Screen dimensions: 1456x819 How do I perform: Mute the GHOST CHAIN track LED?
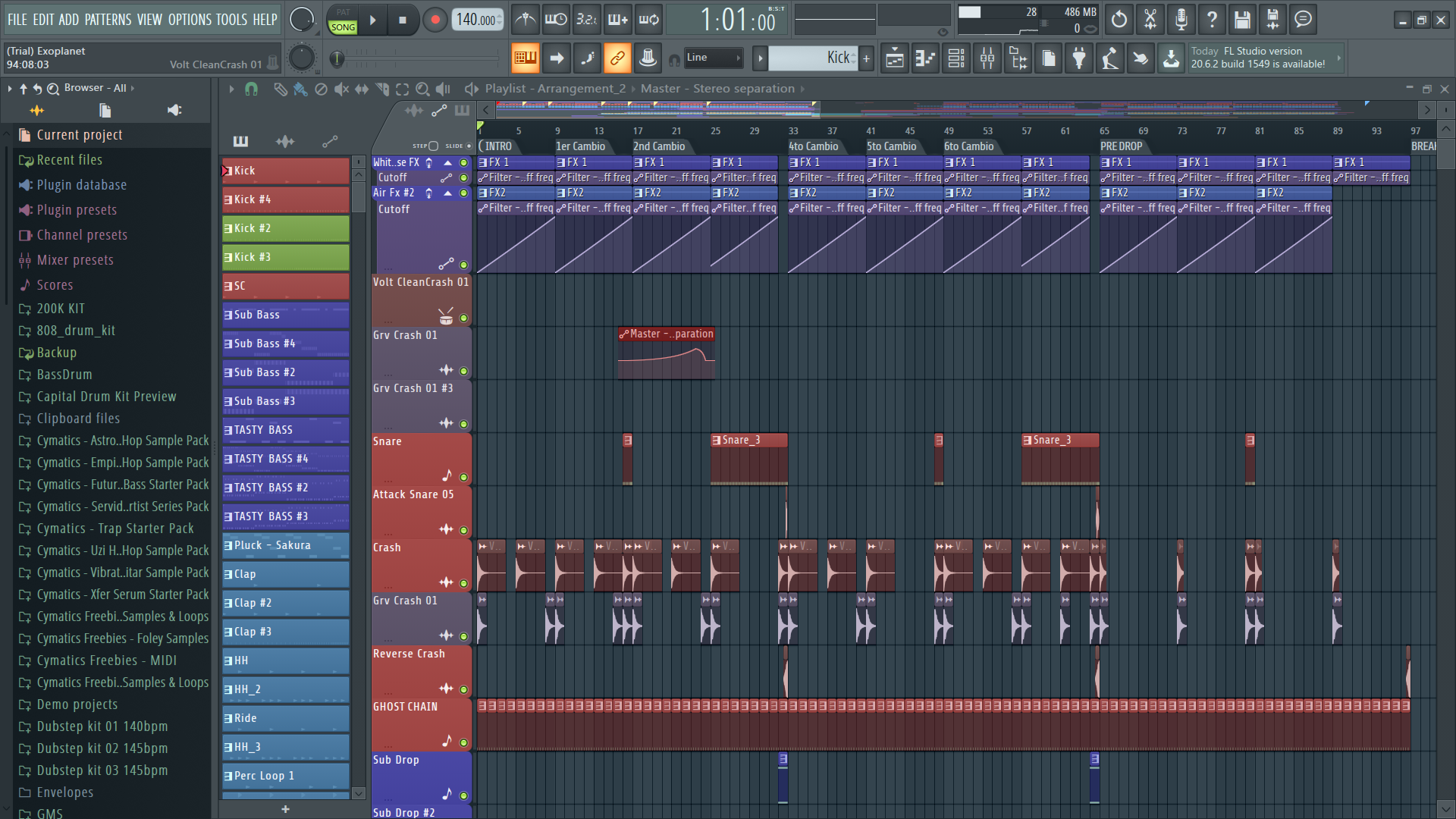(x=463, y=742)
